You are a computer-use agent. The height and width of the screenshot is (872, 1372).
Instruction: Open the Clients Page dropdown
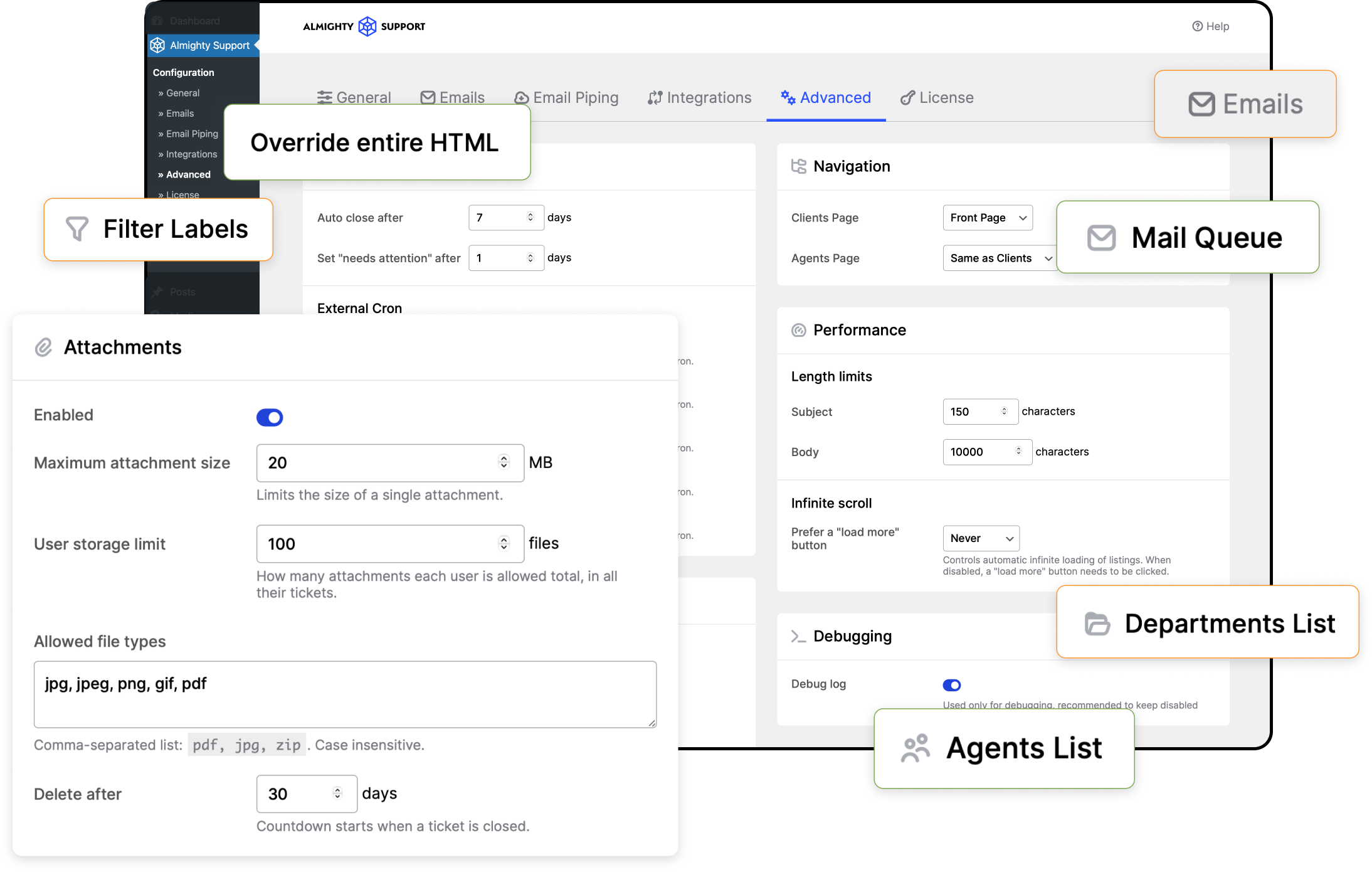tap(988, 218)
